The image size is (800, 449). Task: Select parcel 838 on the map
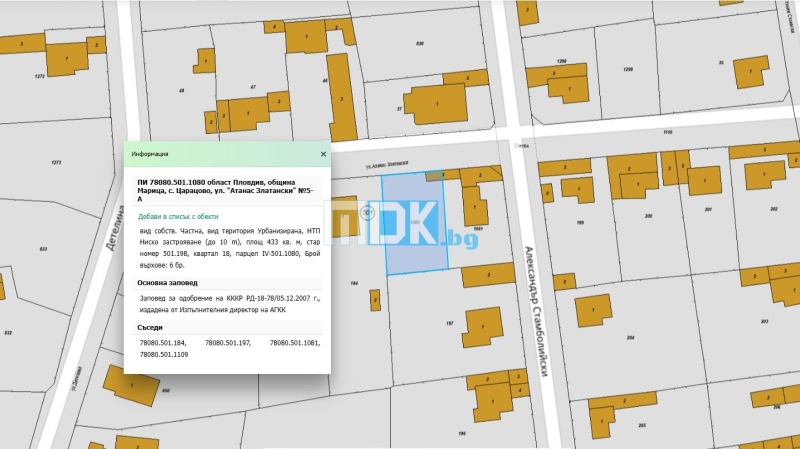pyautogui.click(x=419, y=44)
